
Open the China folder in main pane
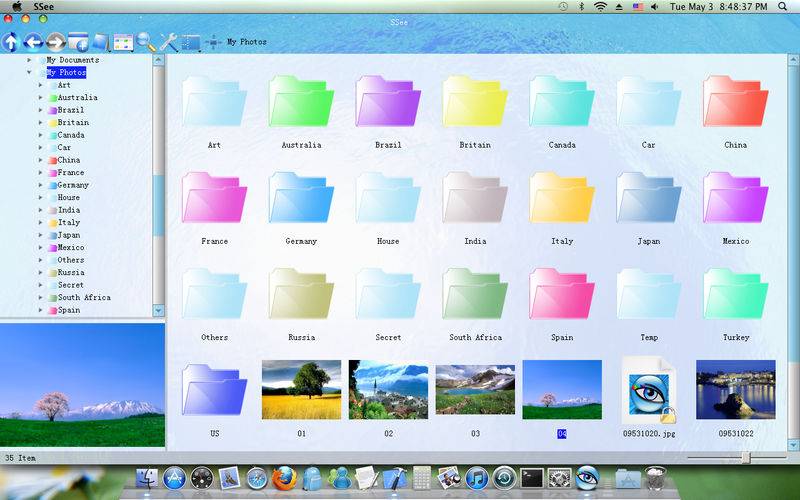point(735,101)
